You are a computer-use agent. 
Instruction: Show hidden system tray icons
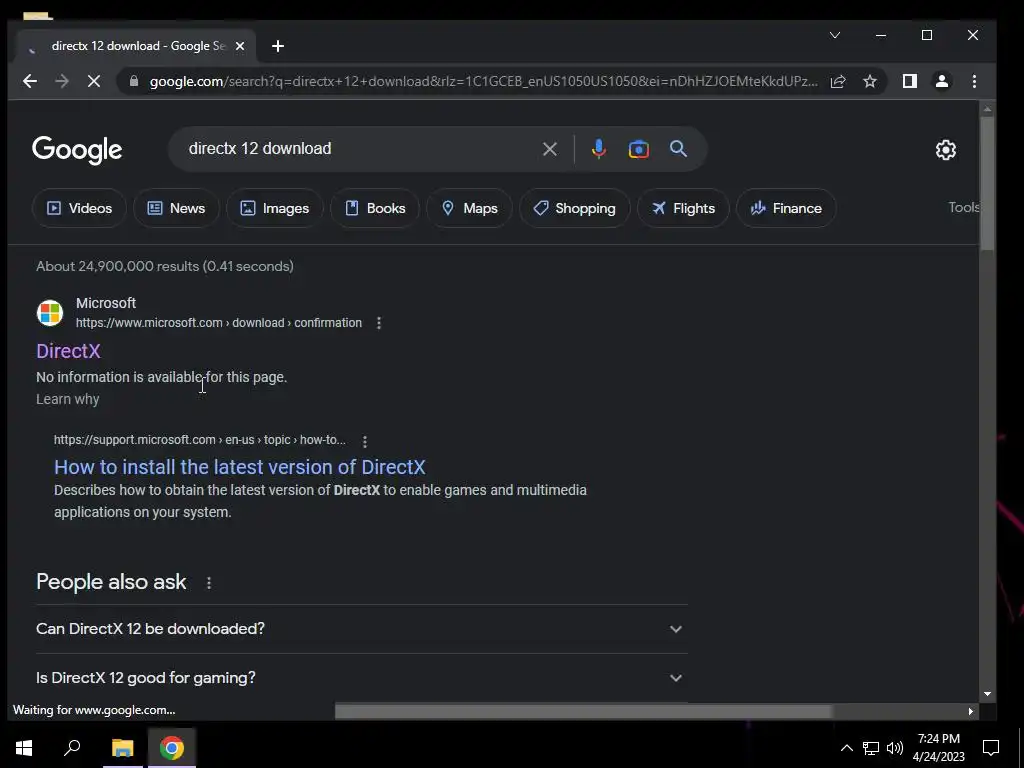(x=846, y=748)
